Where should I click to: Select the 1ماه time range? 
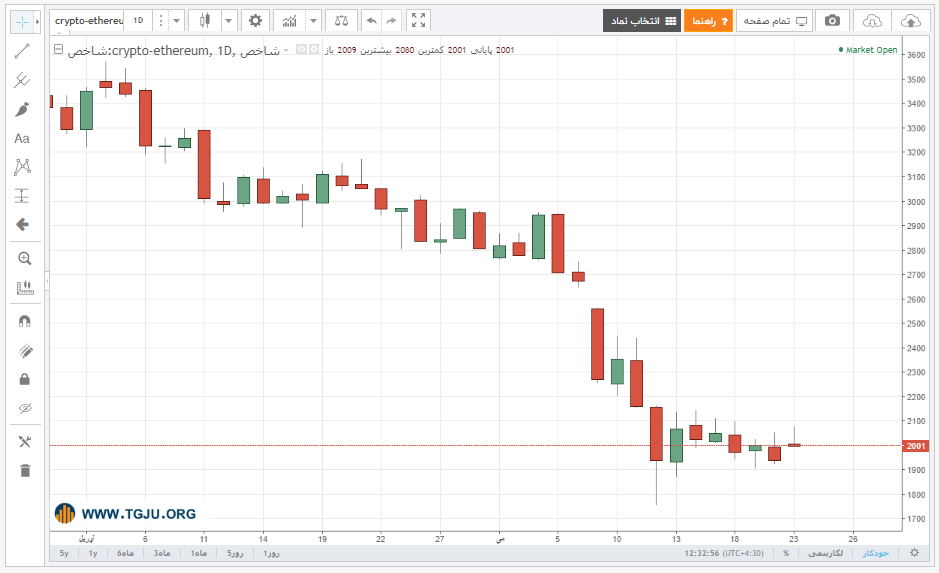[199, 553]
